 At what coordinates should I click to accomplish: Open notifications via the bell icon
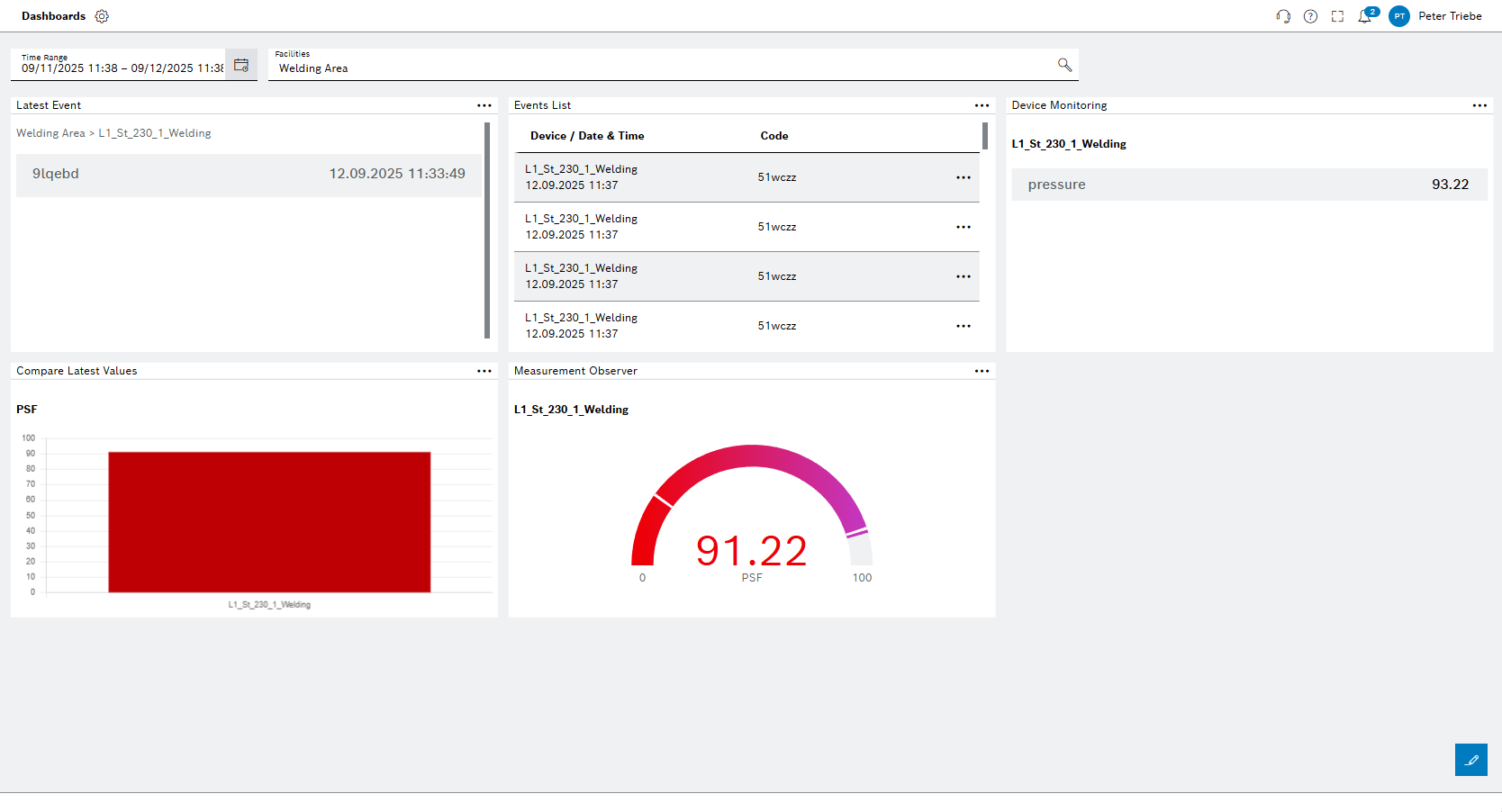pos(1363,15)
